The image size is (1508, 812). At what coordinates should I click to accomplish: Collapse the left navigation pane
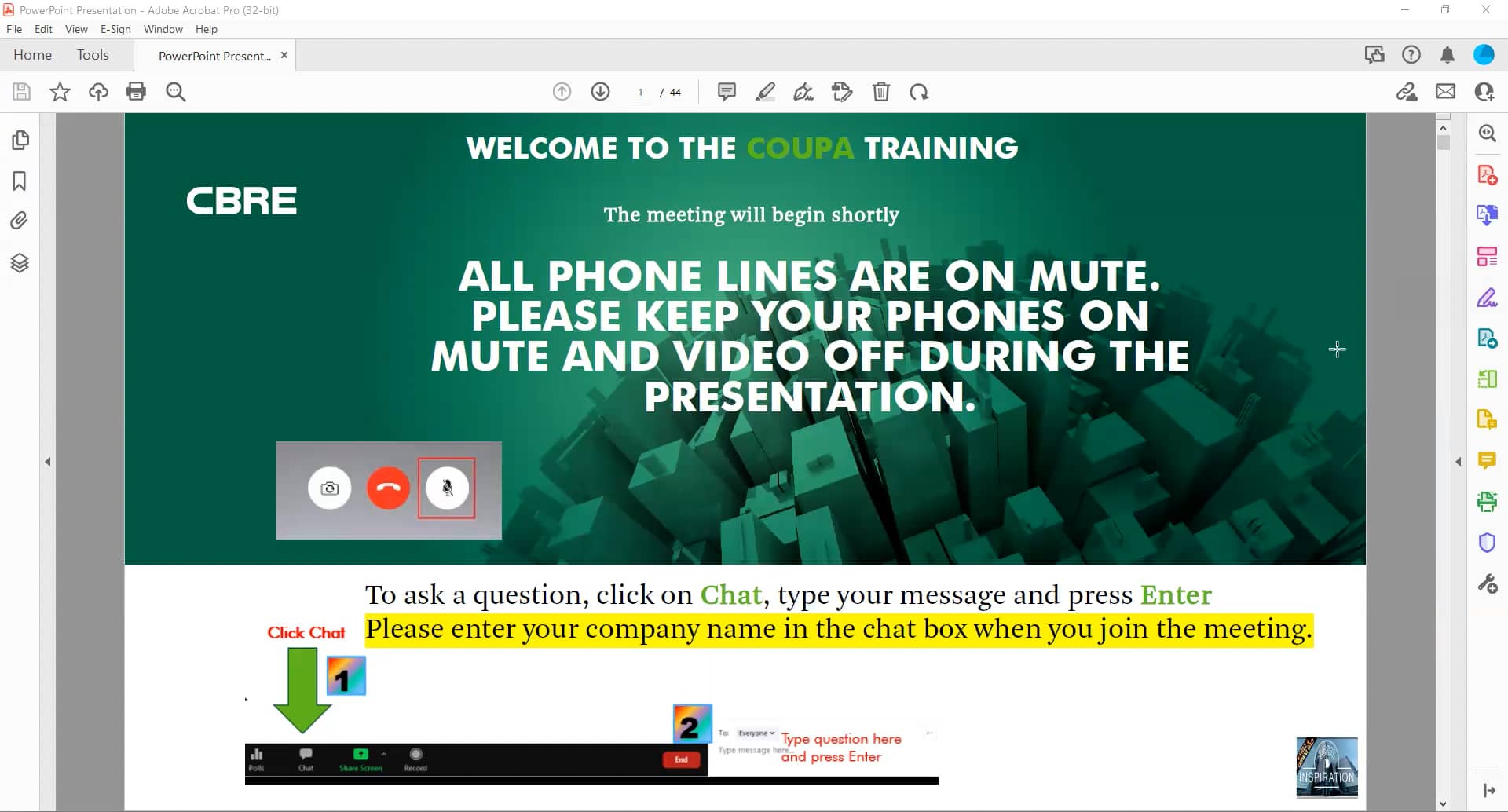coord(49,461)
